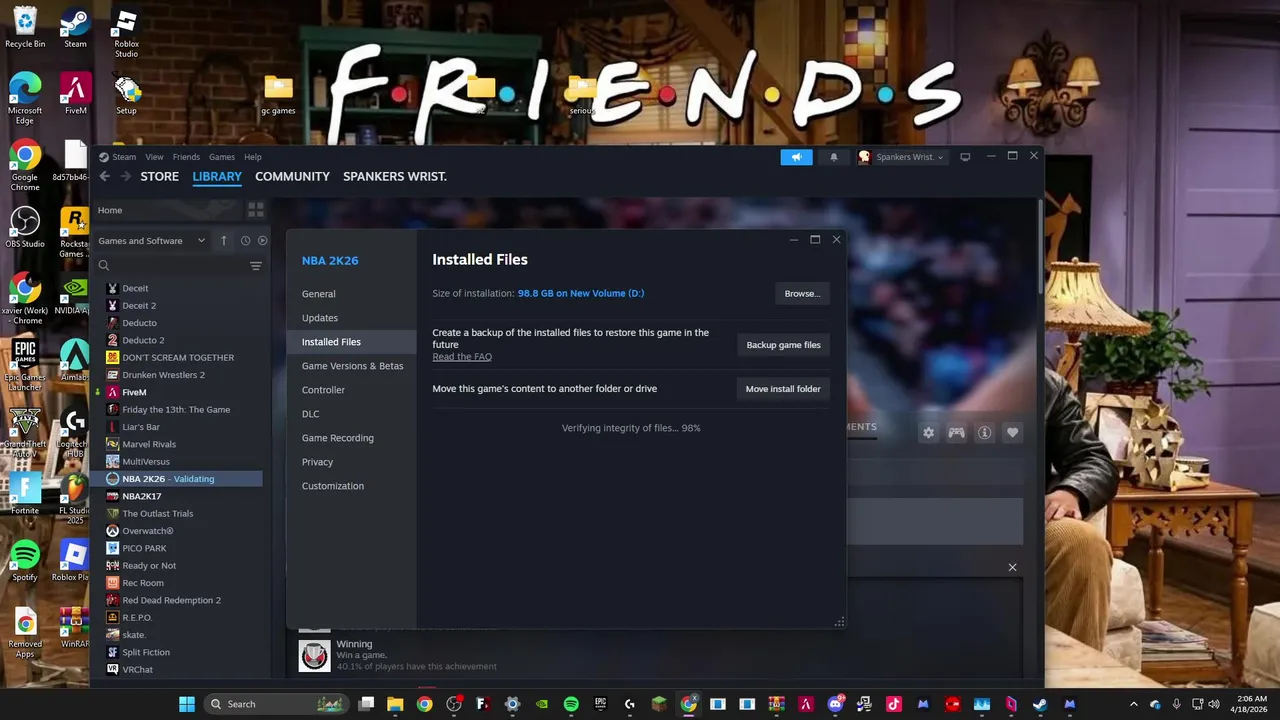1280x720 pixels.
Task: Open Spankers Wrist account dropdown
Action: pyautogui.click(x=901, y=157)
